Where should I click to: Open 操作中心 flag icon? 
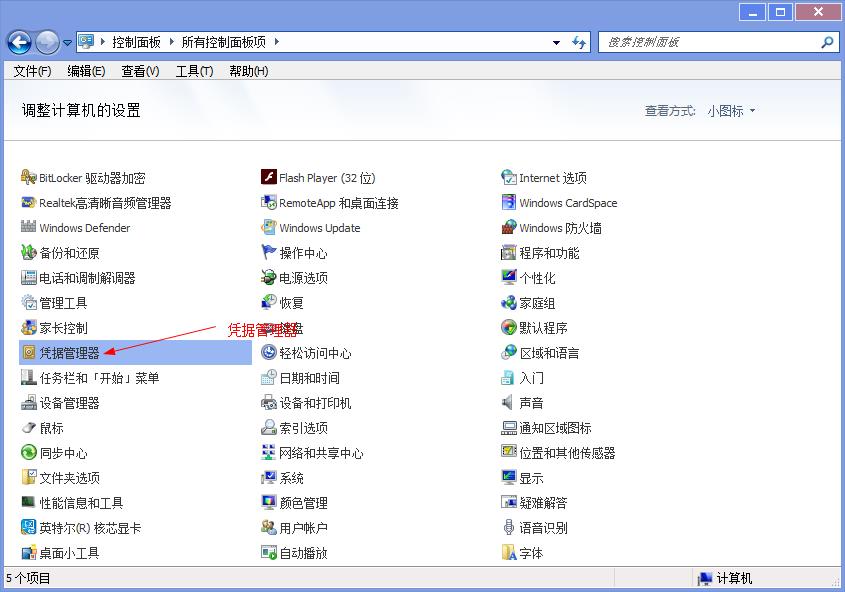[x=268, y=253]
